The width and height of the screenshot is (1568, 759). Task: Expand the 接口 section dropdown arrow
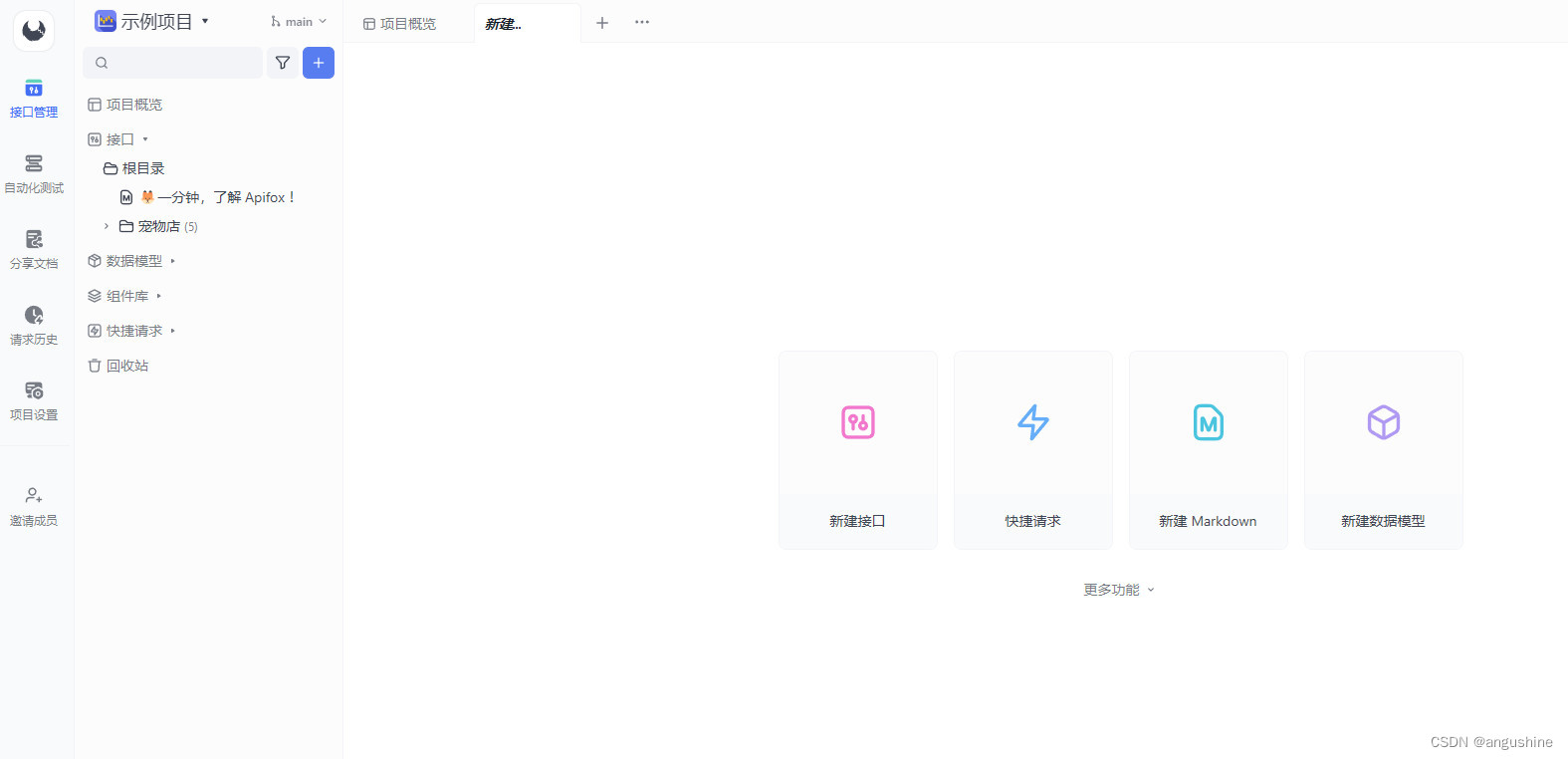pyautogui.click(x=145, y=139)
